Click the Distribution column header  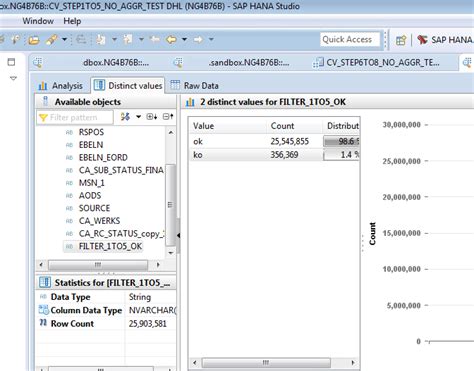[341, 126]
